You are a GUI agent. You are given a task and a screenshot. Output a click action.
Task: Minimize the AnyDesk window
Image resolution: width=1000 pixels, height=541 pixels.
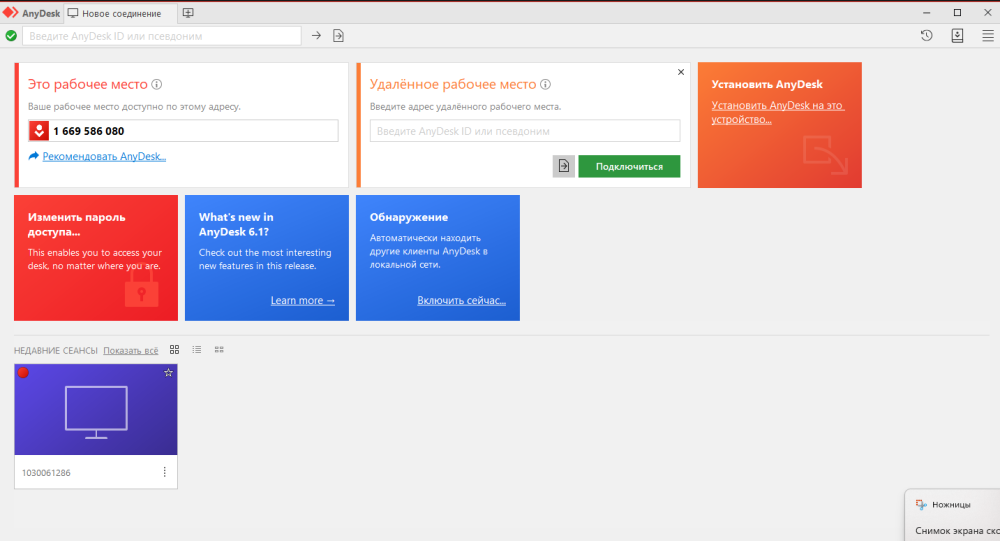click(927, 12)
